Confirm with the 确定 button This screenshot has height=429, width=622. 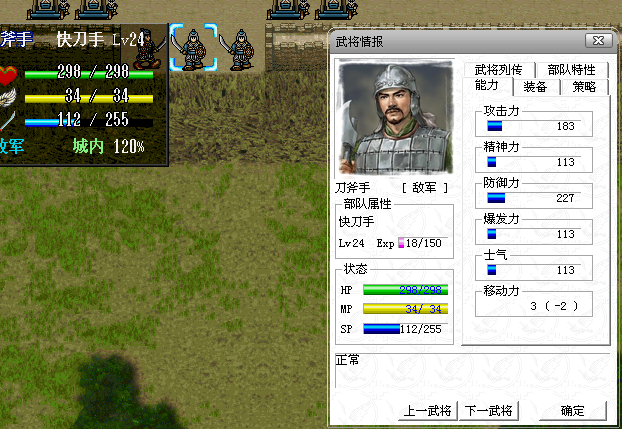click(572, 410)
